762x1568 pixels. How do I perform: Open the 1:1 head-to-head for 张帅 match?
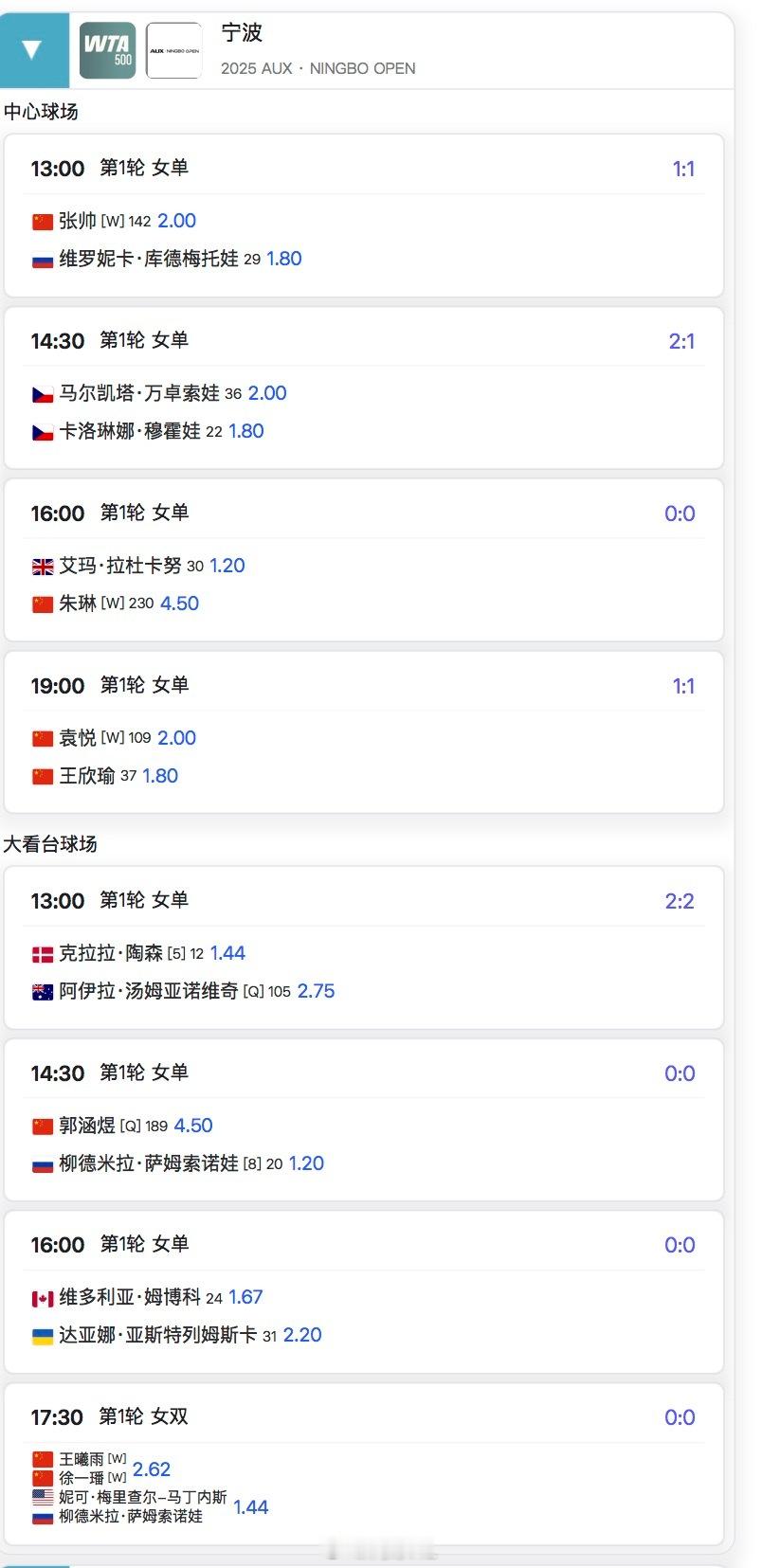(x=683, y=169)
